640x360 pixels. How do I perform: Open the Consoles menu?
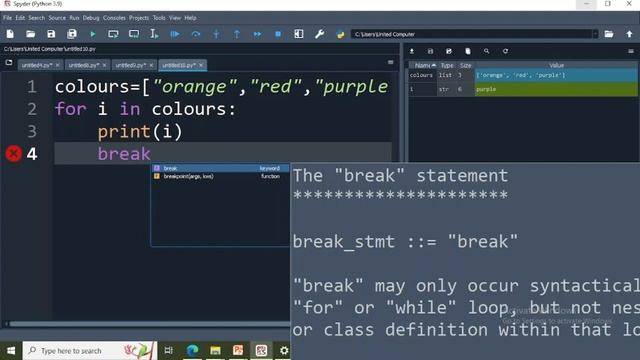click(114, 18)
